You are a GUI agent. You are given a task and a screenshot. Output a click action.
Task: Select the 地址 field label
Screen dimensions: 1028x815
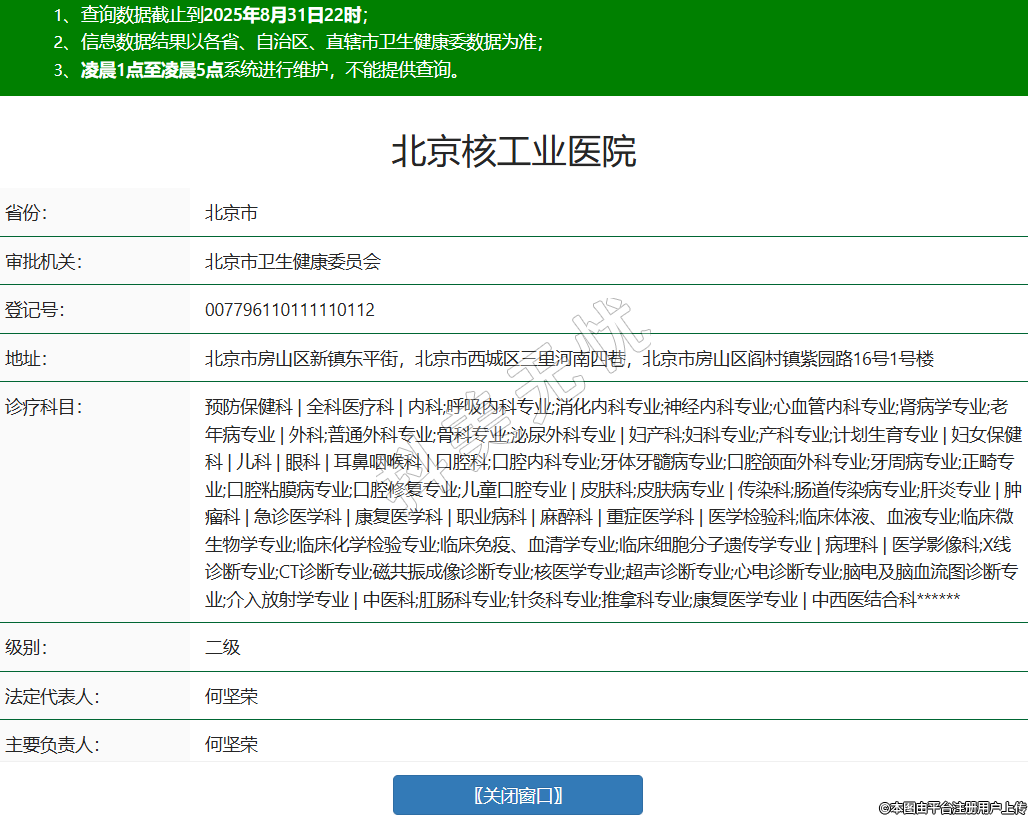(27, 358)
